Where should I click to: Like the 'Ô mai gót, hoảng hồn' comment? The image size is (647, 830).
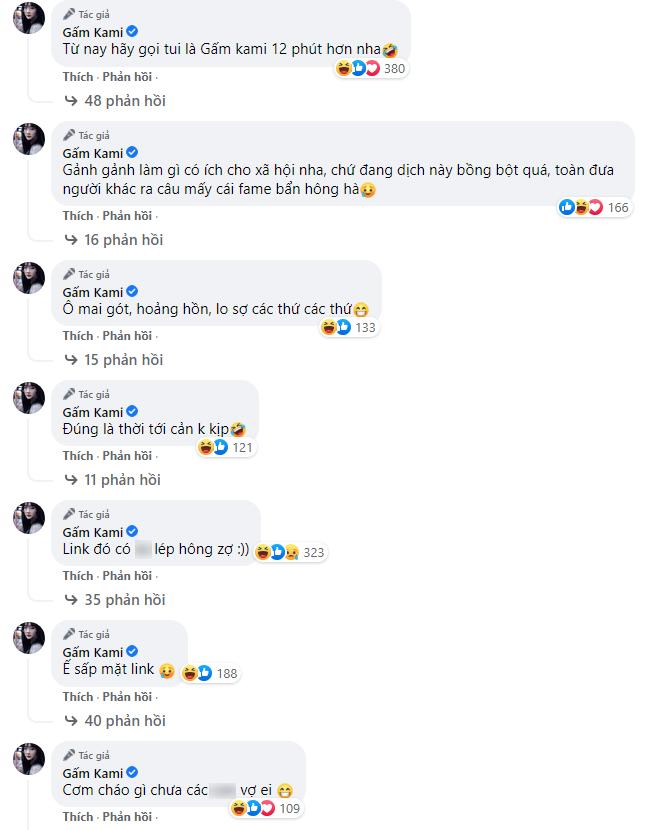[77, 336]
